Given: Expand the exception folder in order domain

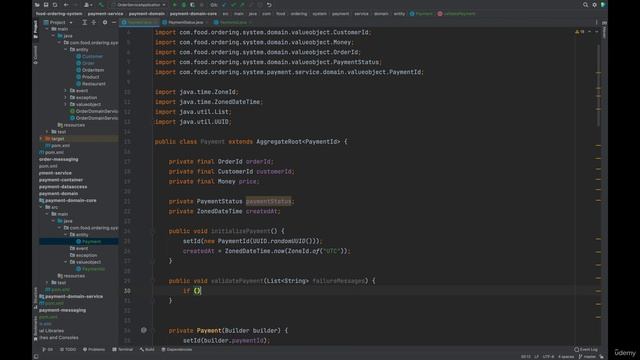Looking at the screenshot, I should (x=65, y=98).
